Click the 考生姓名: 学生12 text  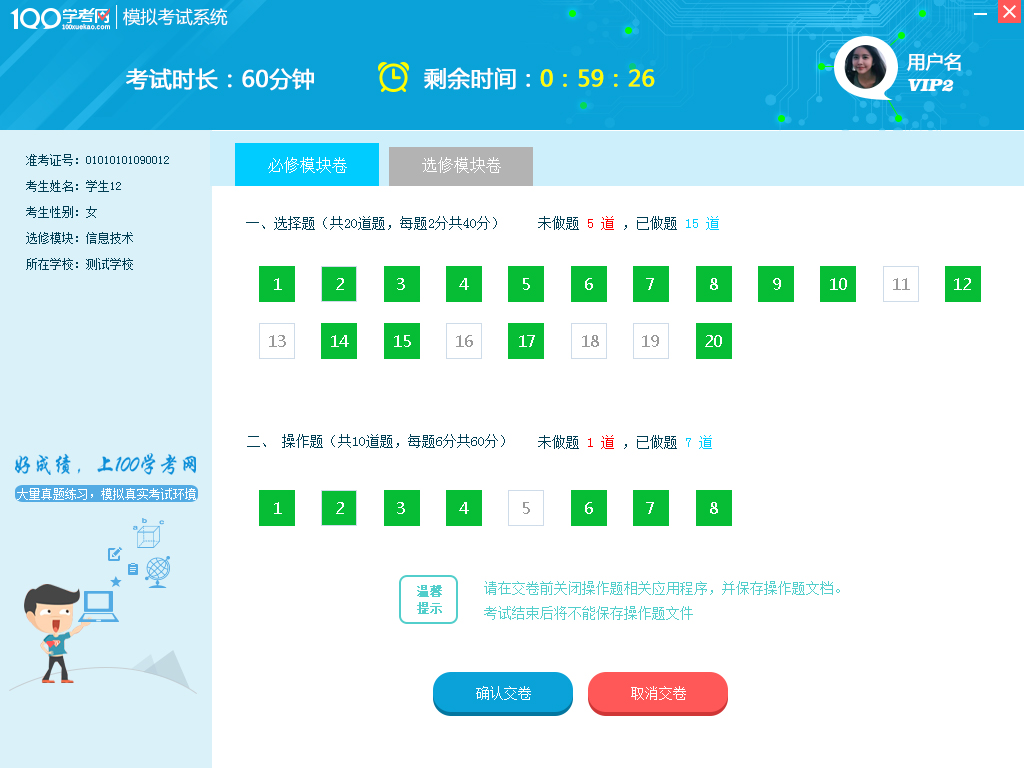point(73,186)
